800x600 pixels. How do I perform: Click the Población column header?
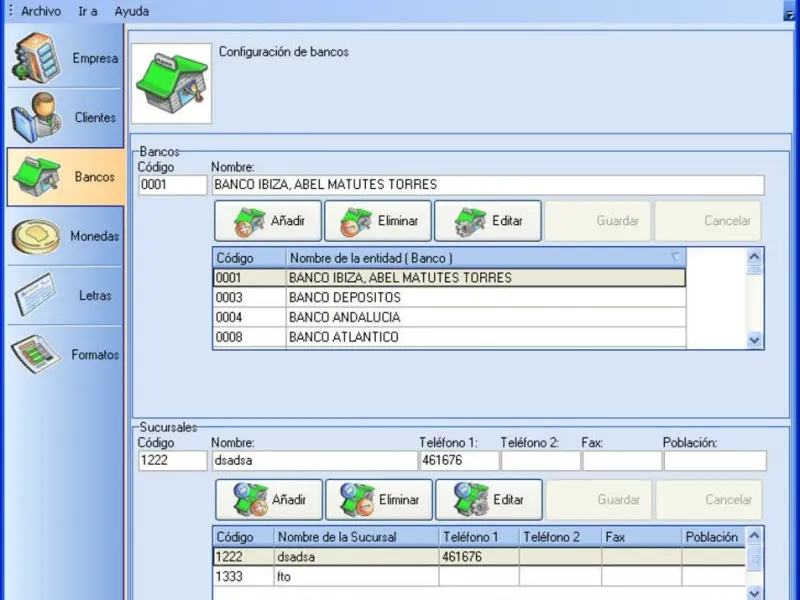pyautogui.click(x=713, y=537)
